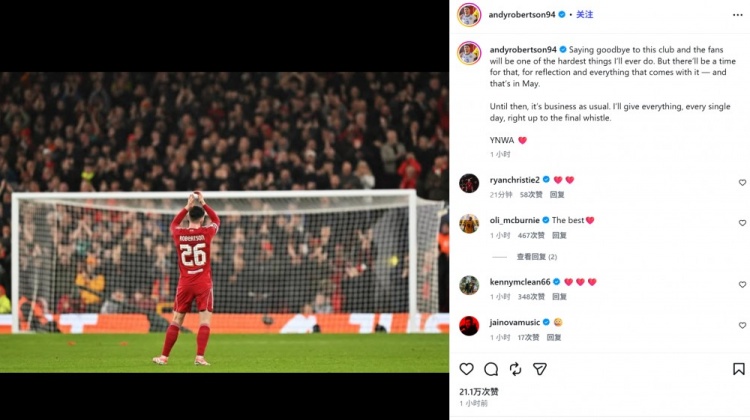
Task: Expand the 2 replies under oli_mcburnie
Action: 537,257
